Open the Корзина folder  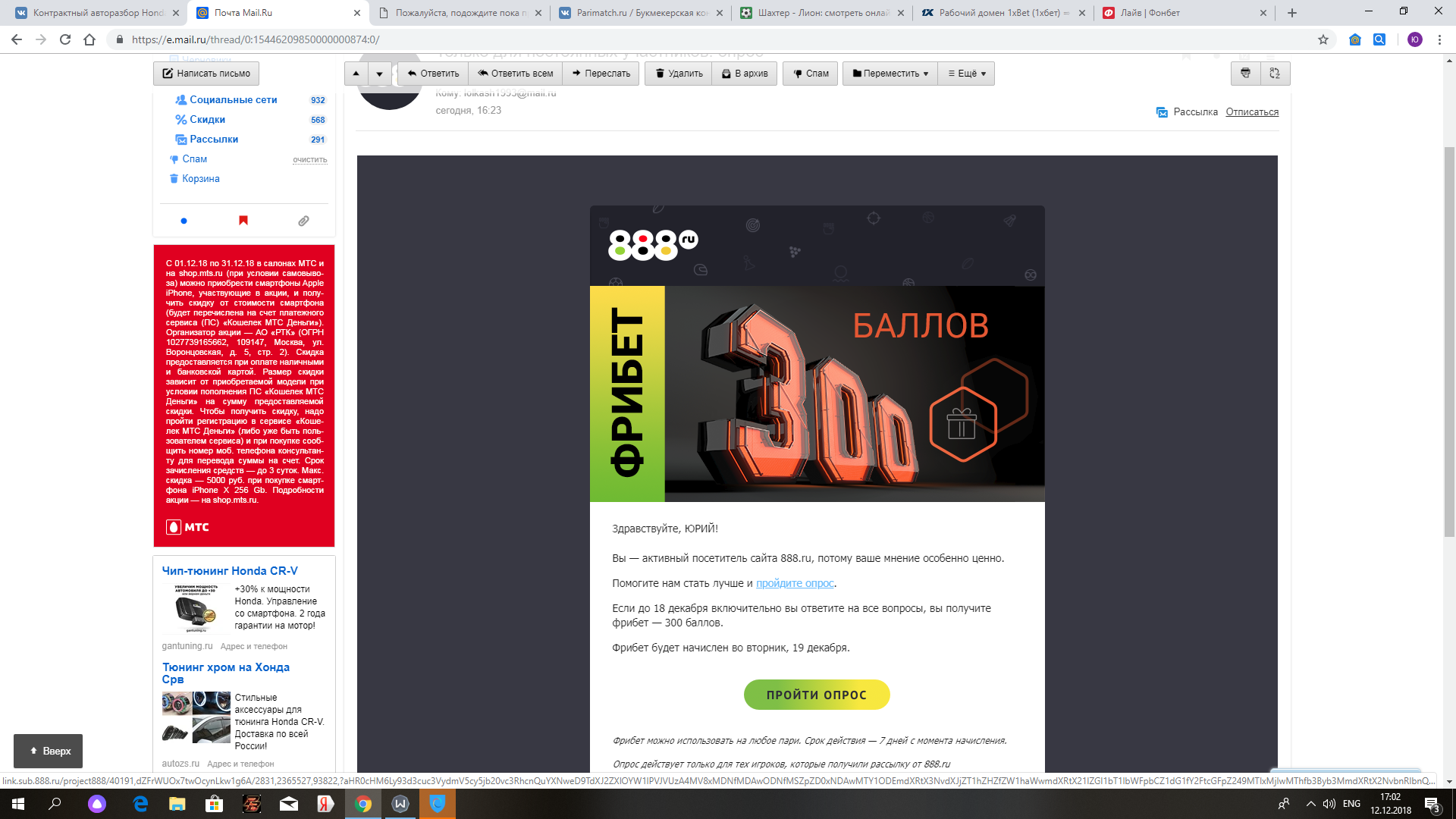(199, 178)
